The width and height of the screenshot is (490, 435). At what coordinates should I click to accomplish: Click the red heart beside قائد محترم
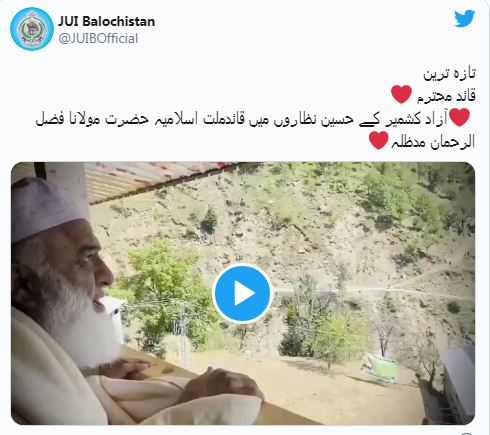(401, 94)
